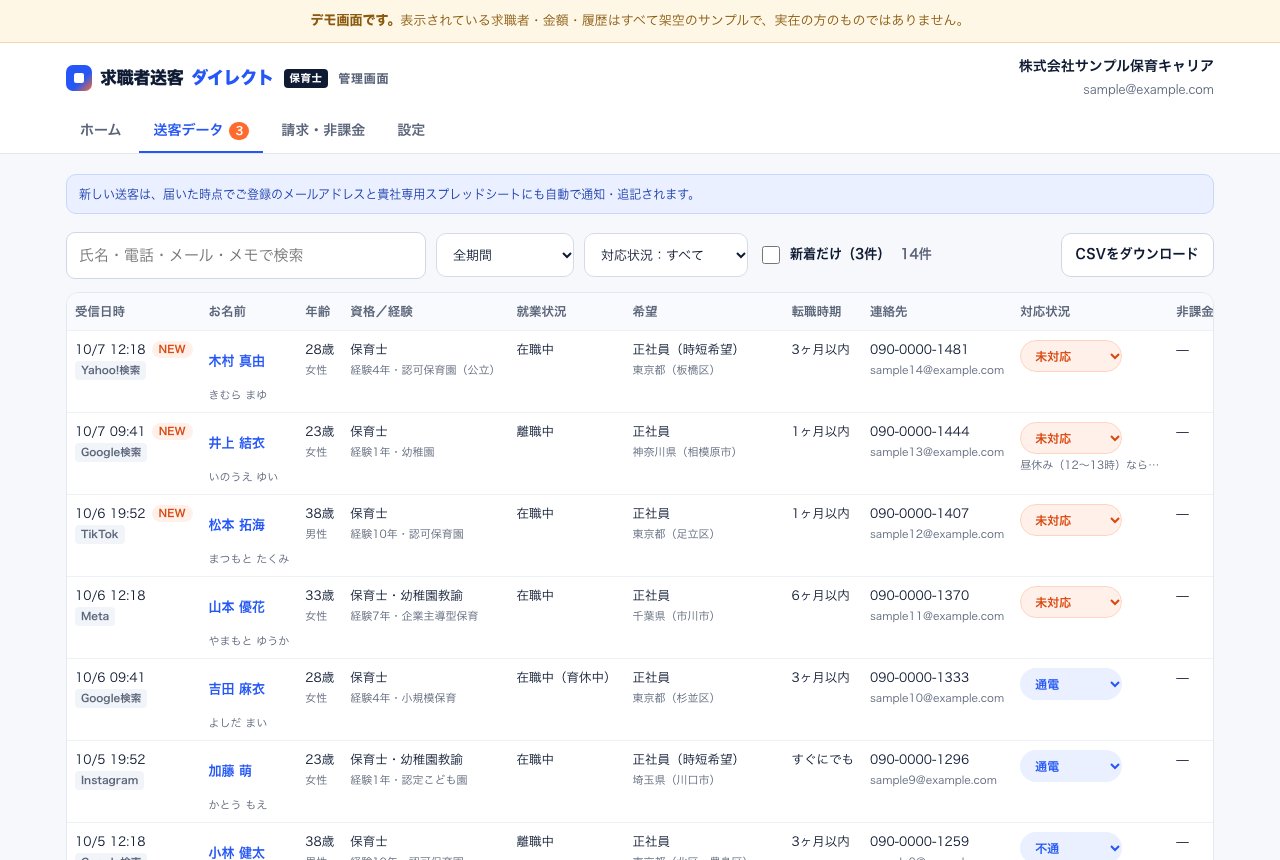Click the 保育士 badge in header
The height and width of the screenshot is (860, 1280).
point(306,78)
